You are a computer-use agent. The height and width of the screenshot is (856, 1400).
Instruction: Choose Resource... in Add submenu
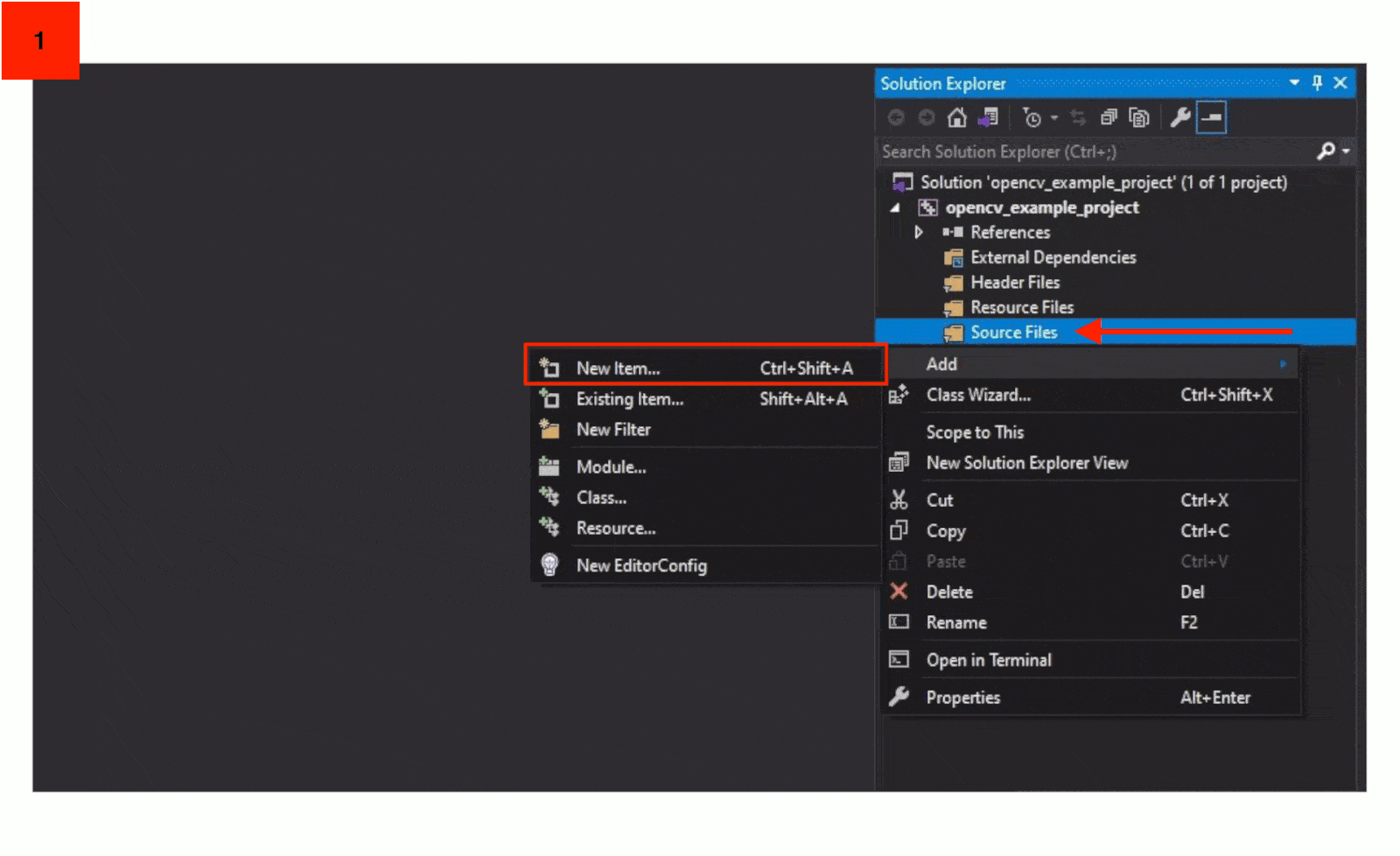705,528
